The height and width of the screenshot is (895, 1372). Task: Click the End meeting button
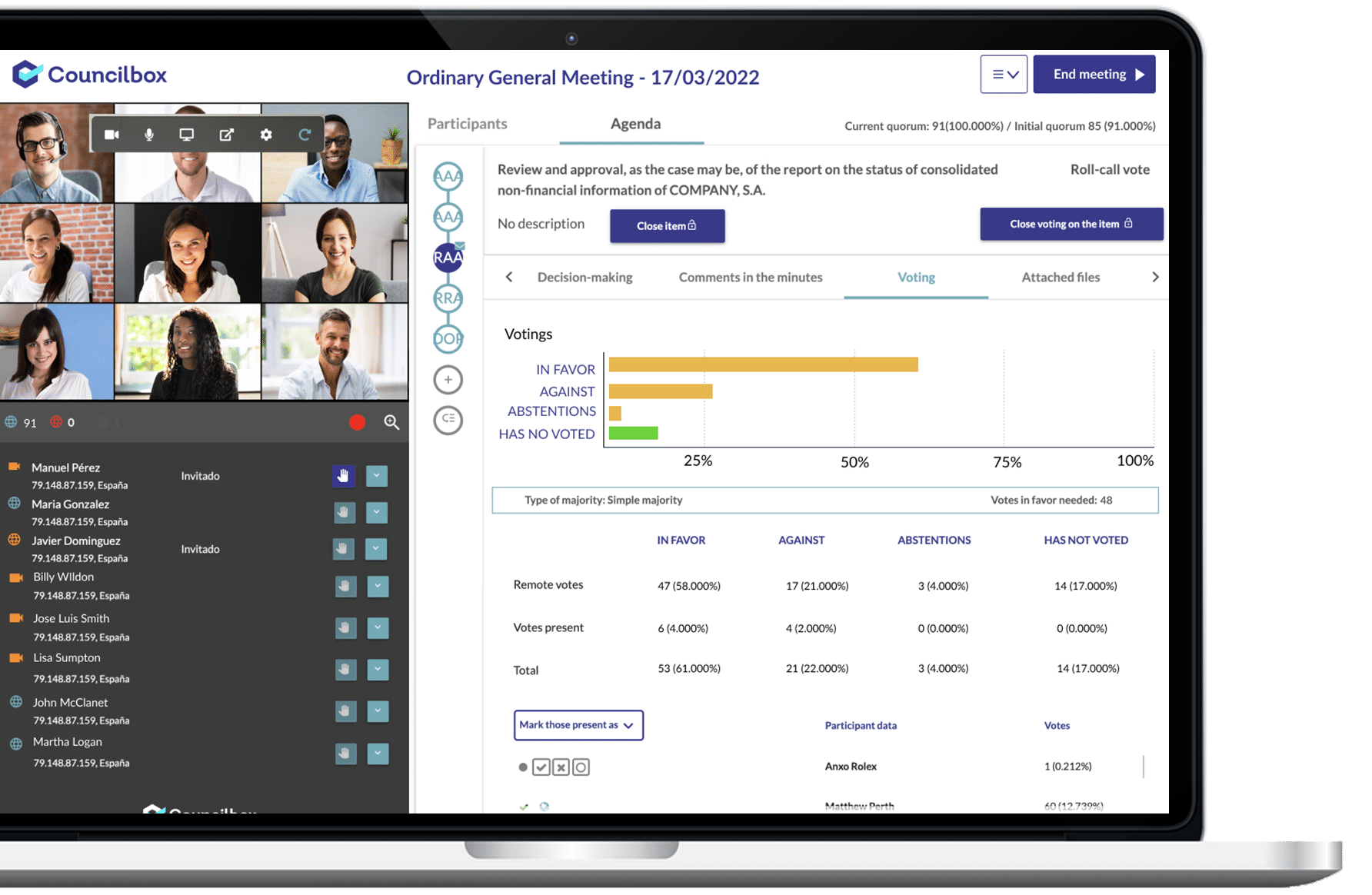[1094, 75]
